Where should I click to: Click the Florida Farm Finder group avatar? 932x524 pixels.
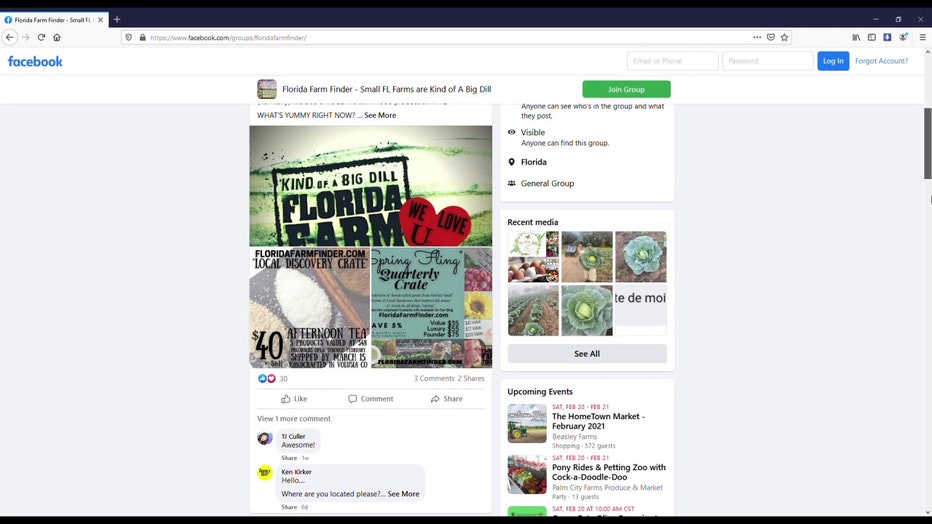(267, 89)
